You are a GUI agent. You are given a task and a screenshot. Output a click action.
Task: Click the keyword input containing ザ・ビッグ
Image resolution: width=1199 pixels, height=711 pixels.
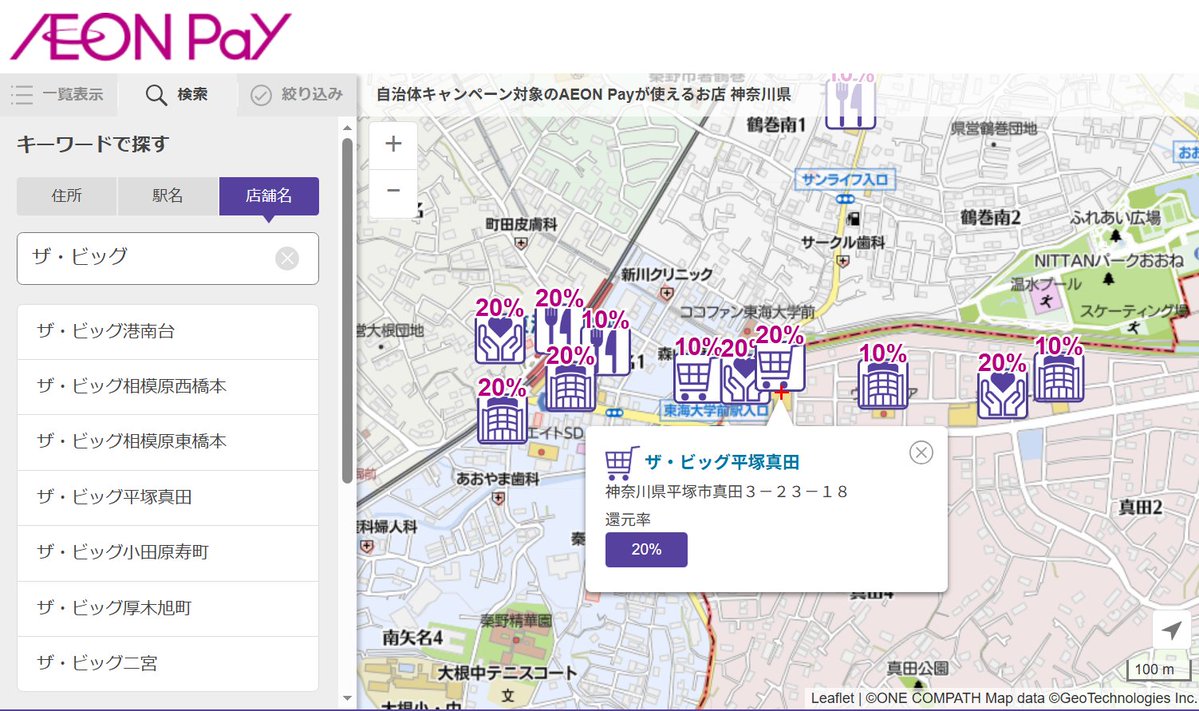point(167,258)
